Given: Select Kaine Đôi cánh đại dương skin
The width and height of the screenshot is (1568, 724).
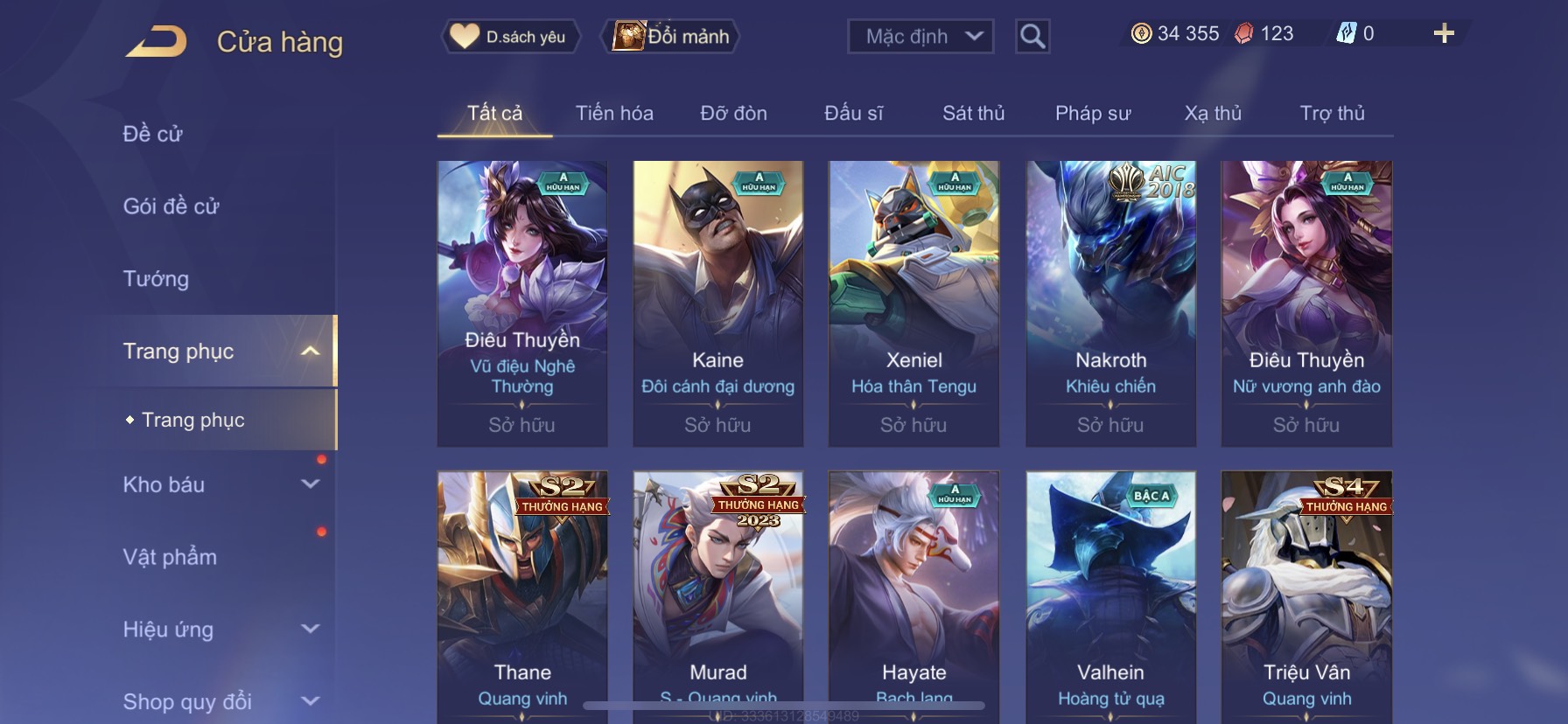Looking at the screenshot, I should 718,303.
